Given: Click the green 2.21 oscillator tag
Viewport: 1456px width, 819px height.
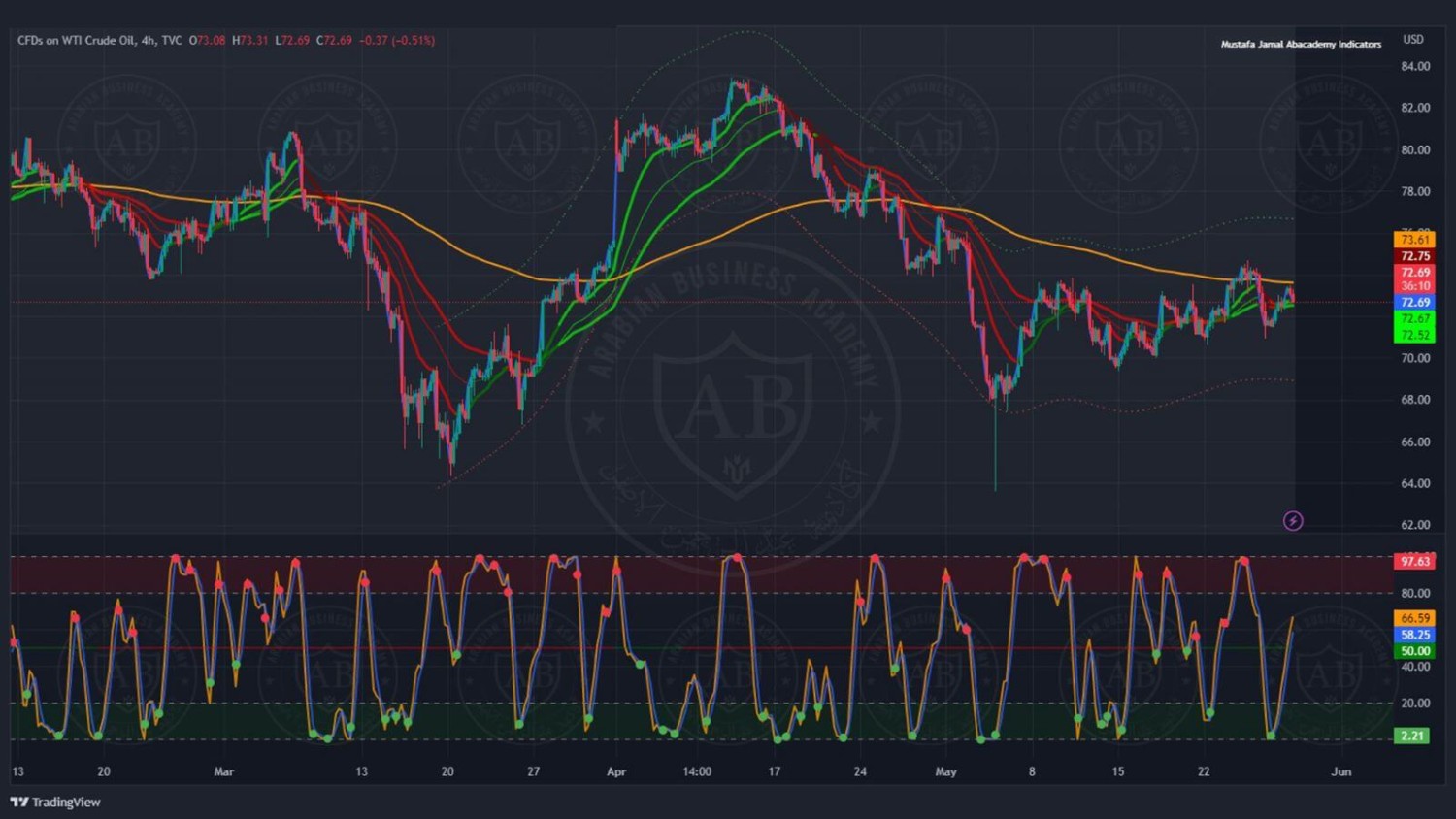Looking at the screenshot, I should tap(1411, 737).
